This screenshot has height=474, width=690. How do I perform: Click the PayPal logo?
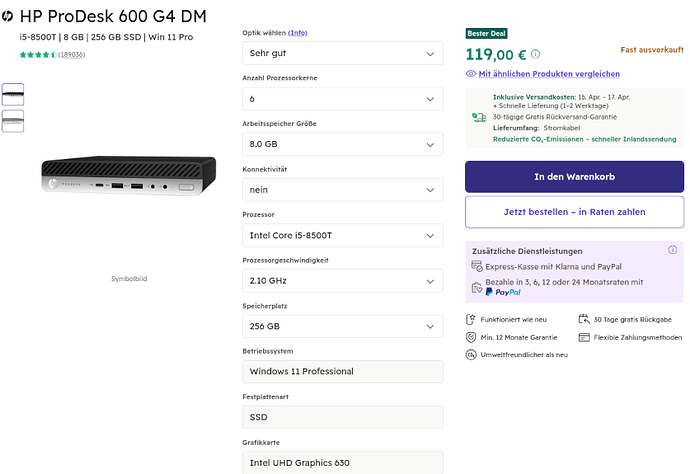coord(503,292)
